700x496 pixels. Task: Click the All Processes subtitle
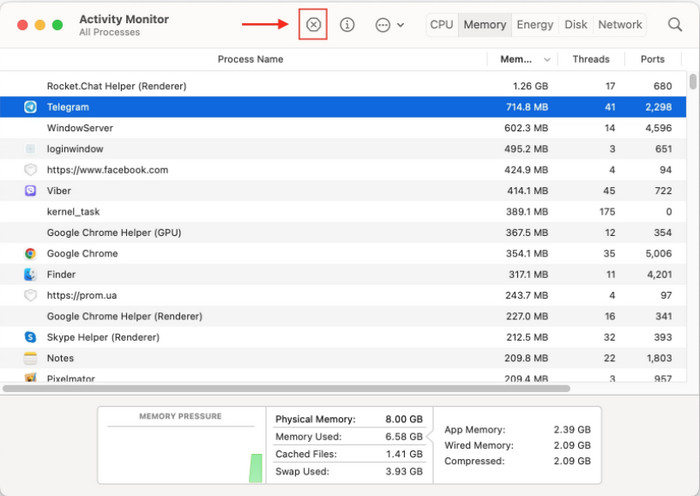pyautogui.click(x=109, y=32)
